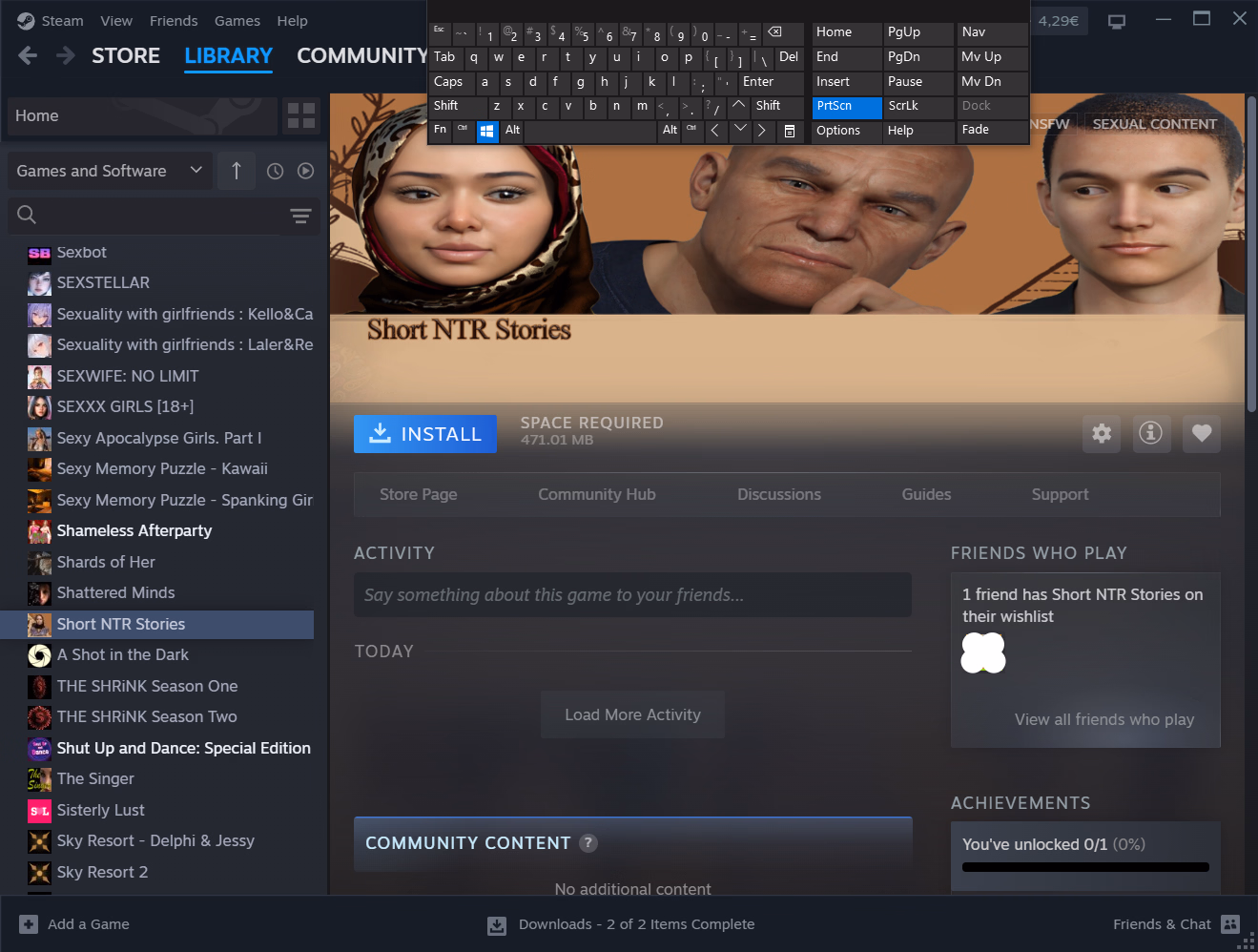1258x952 pixels.
Task: Open the Games menu
Action: pos(237,21)
